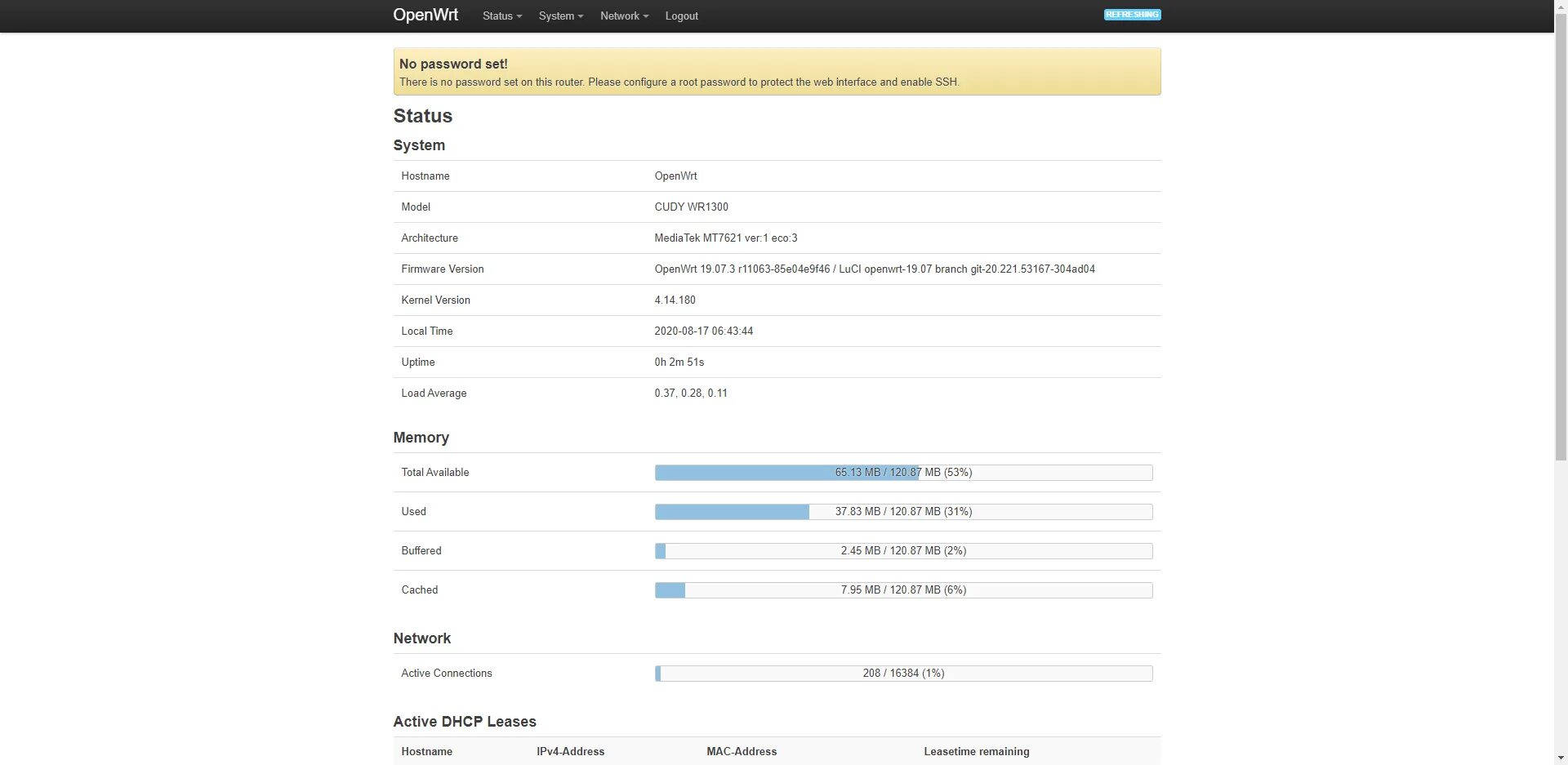Click the 'Active DHCP Leases' section heading
The width and height of the screenshot is (1568, 765).
[465, 722]
